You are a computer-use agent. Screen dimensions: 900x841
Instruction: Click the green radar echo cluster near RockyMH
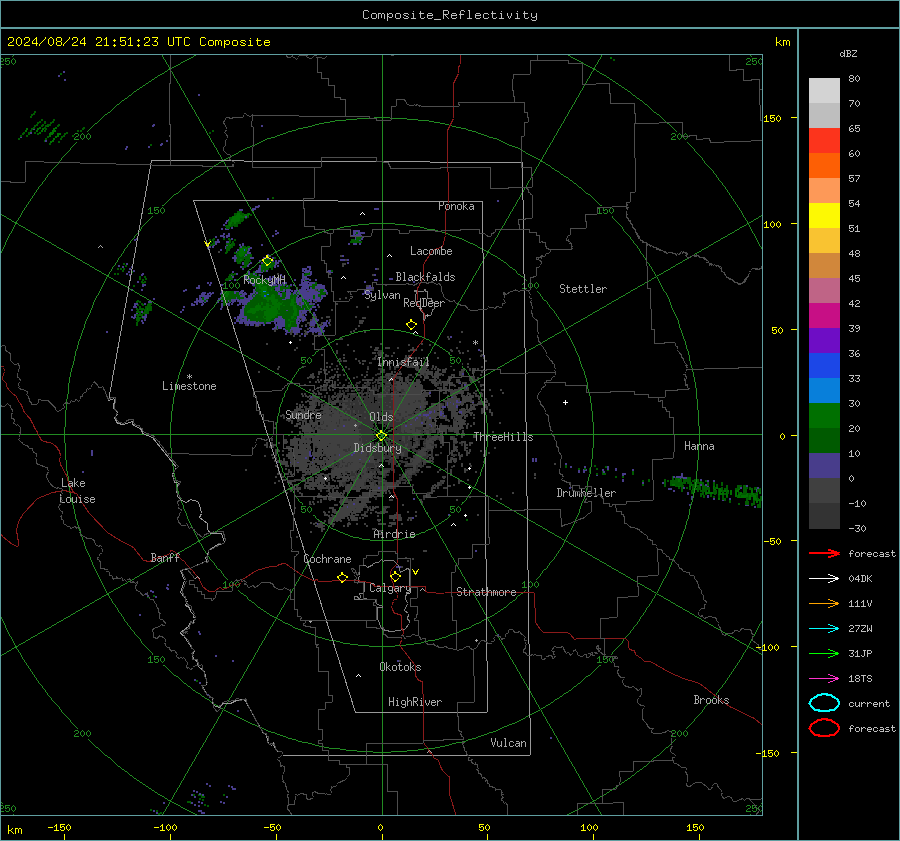coord(270,308)
